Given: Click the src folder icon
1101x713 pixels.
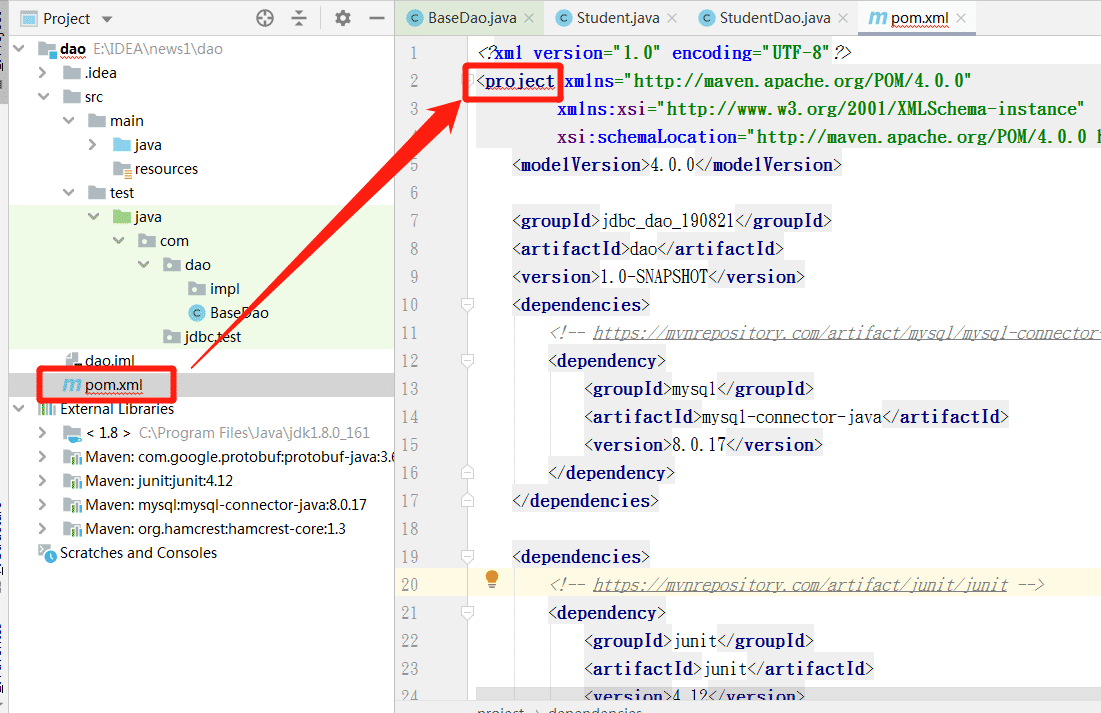Looking at the screenshot, I should click(x=72, y=96).
